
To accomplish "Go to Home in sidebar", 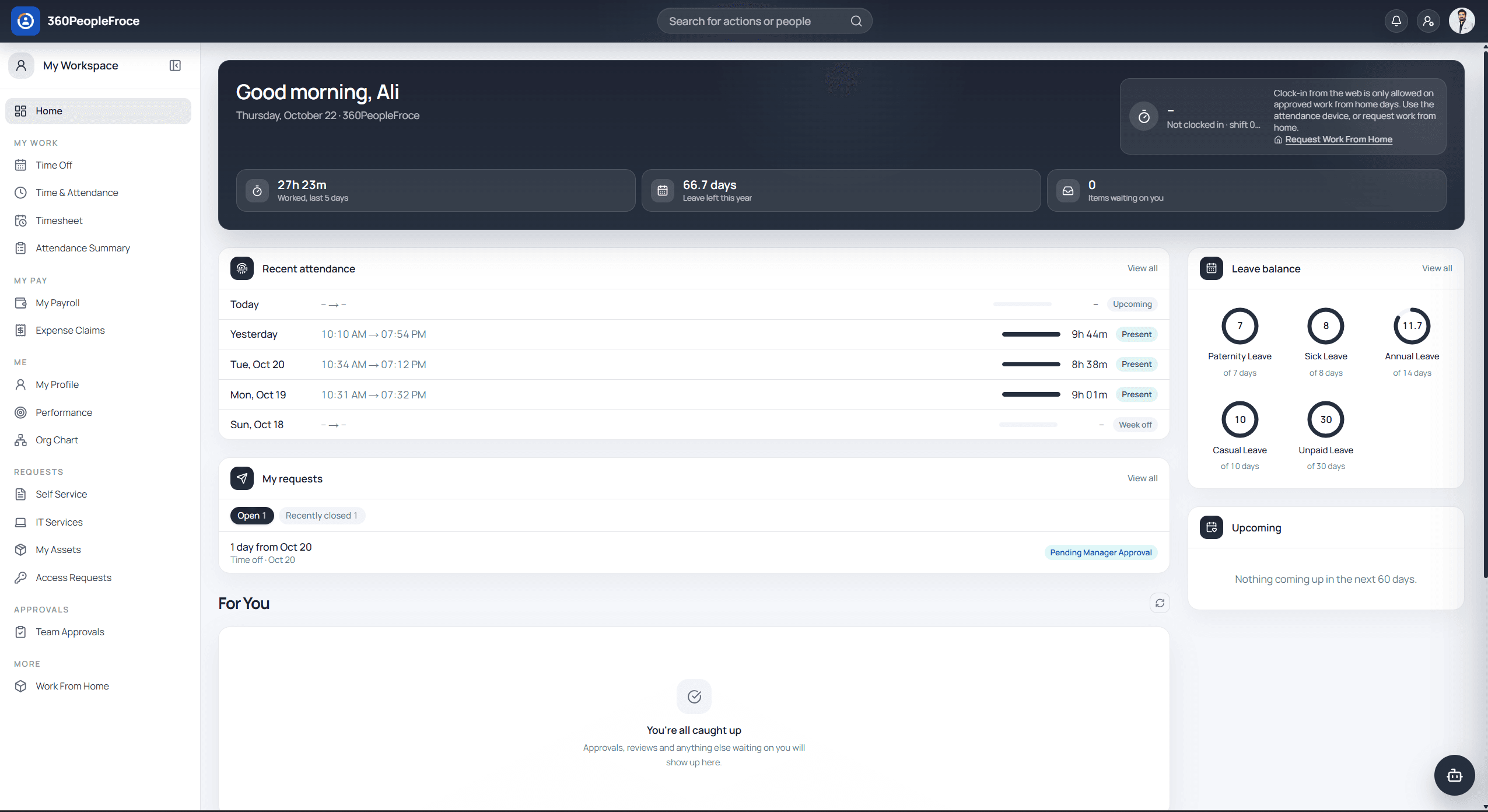I will tap(98, 111).
